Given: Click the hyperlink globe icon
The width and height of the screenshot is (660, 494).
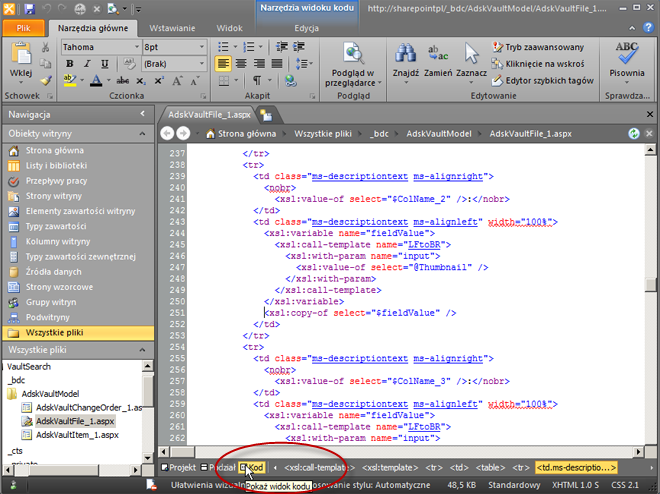Looking at the screenshot, I should point(290,80).
